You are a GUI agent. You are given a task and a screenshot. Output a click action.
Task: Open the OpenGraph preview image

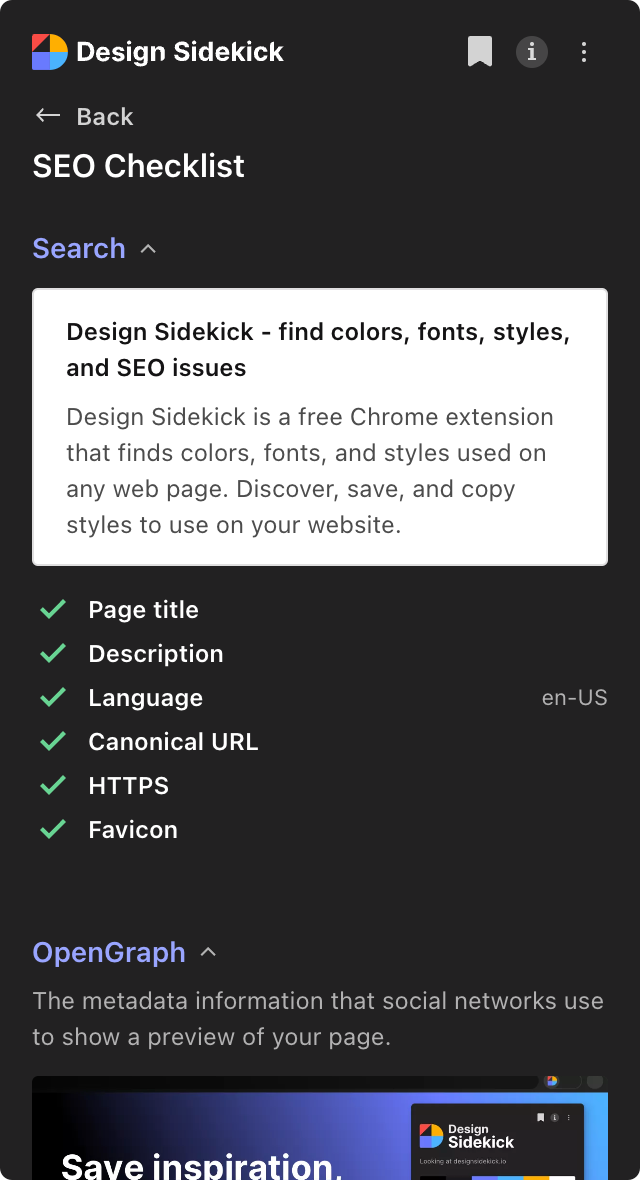click(x=320, y=1128)
